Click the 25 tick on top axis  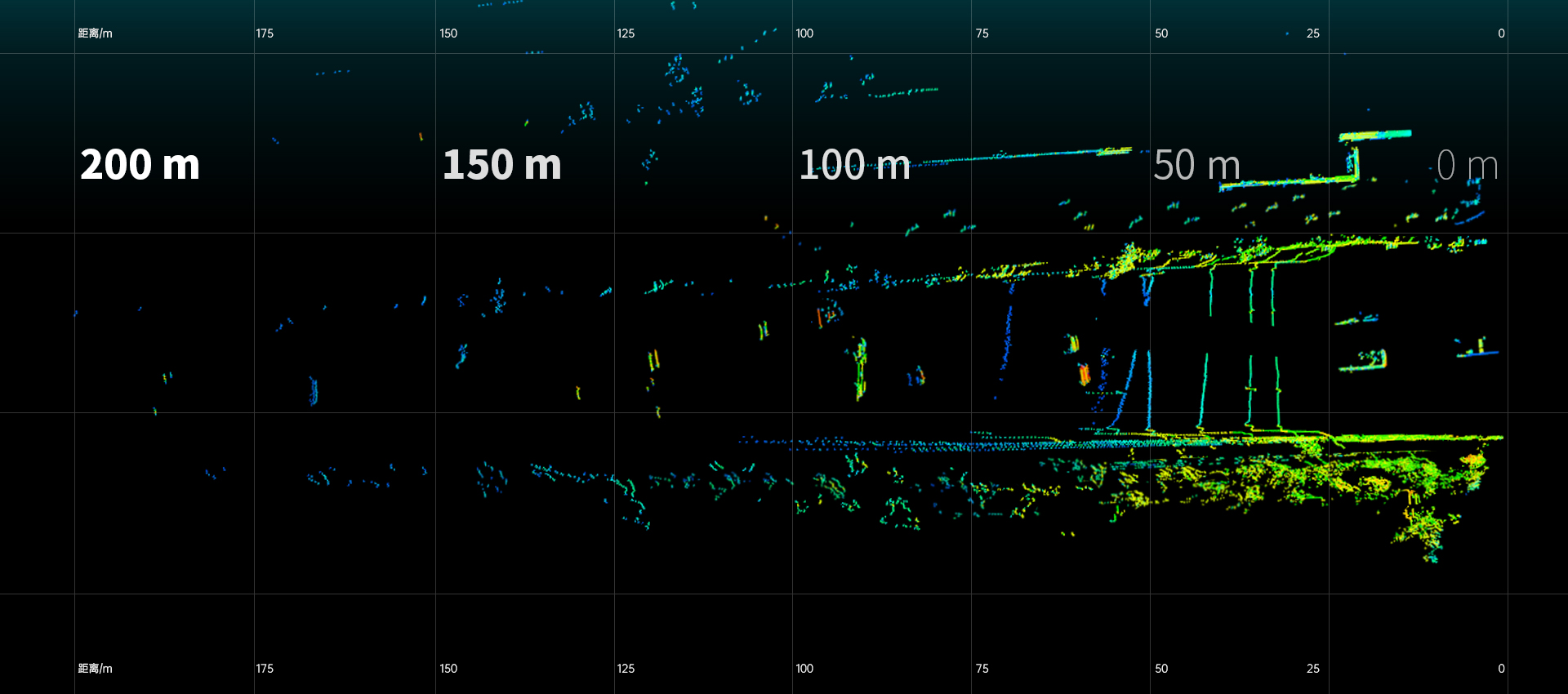click(1312, 33)
